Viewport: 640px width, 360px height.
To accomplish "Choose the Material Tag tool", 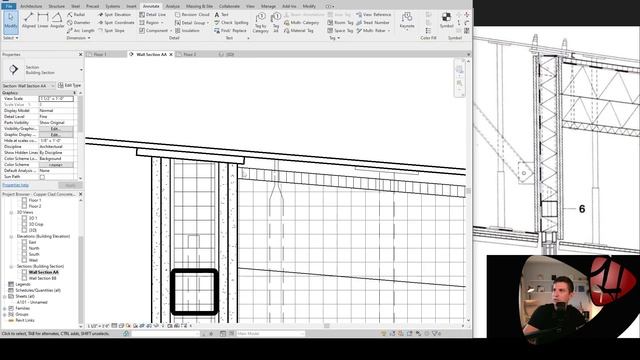I will coord(299,31).
